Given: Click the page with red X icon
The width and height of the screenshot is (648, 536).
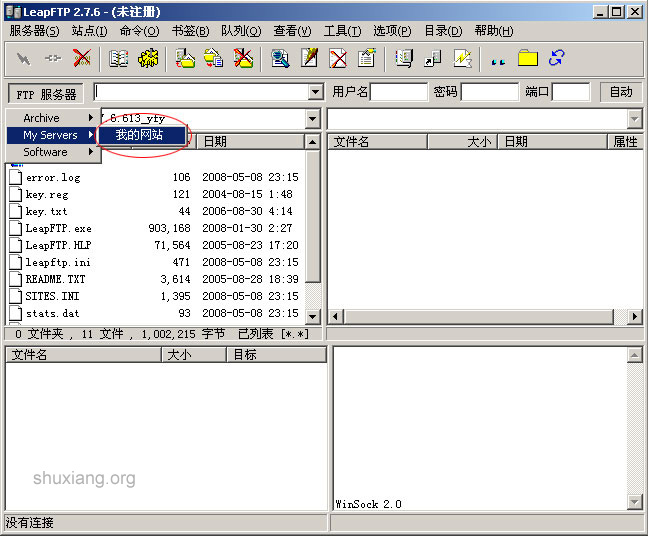Looking at the screenshot, I should point(338,58).
